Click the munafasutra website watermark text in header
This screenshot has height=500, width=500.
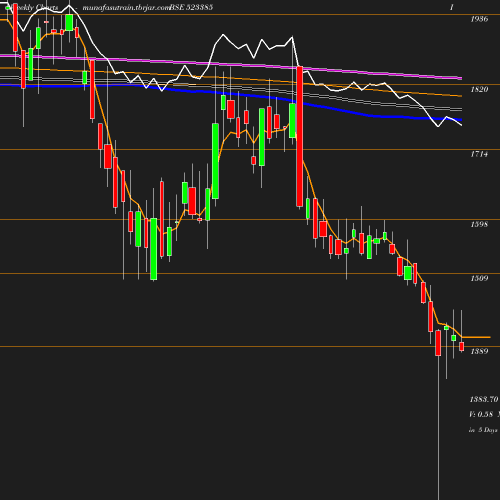point(126,8)
